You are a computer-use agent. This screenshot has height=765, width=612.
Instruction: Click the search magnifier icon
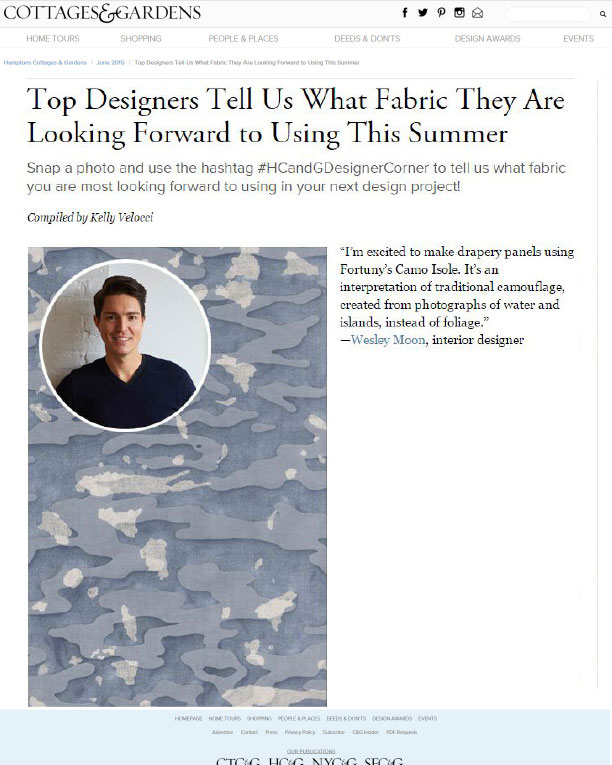click(x=603, y=14)
